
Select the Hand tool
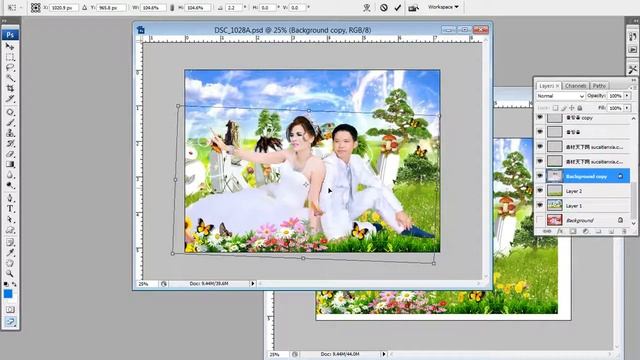pos(10,263)
